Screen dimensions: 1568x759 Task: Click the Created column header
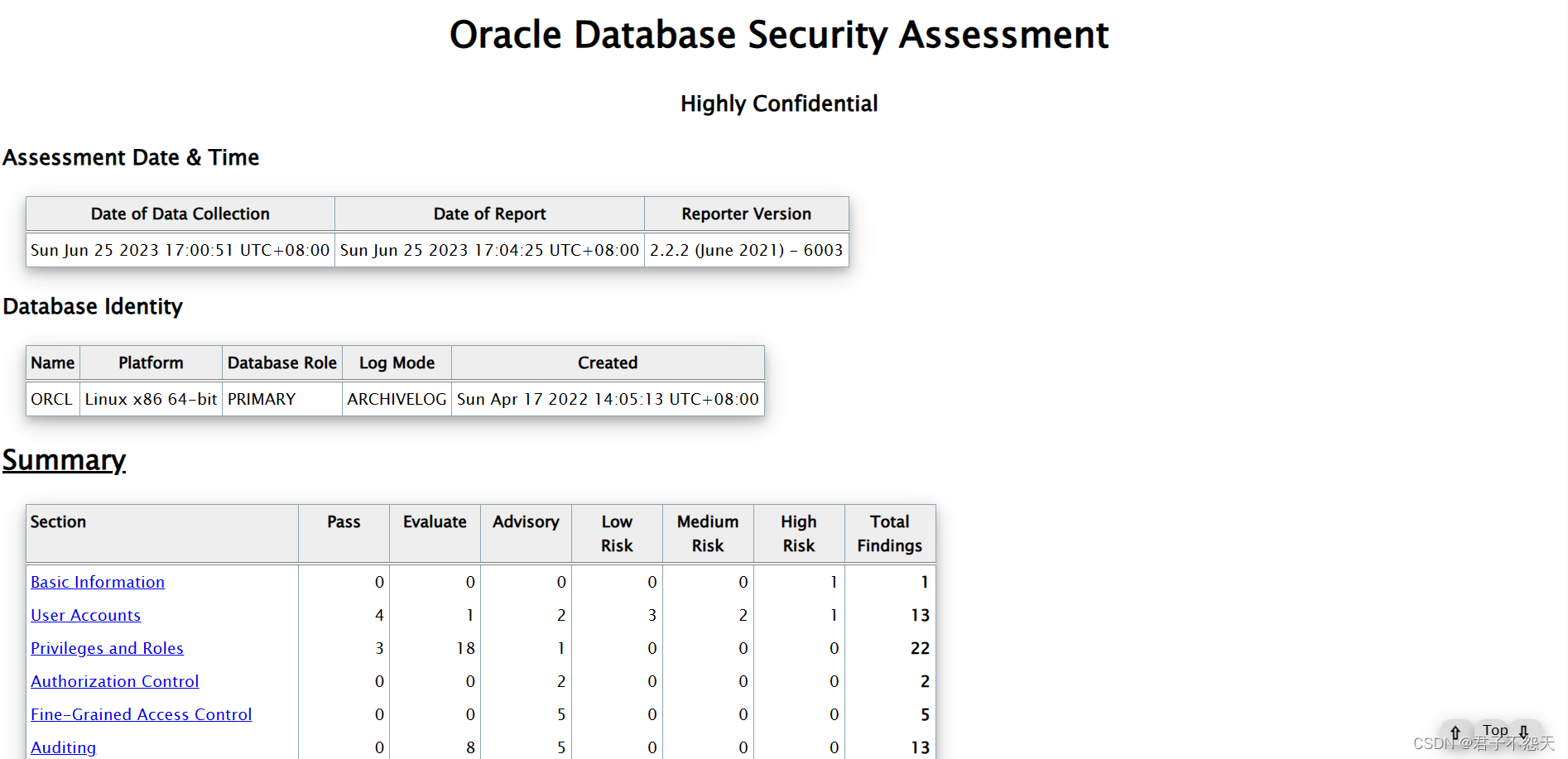click(608, 363)
